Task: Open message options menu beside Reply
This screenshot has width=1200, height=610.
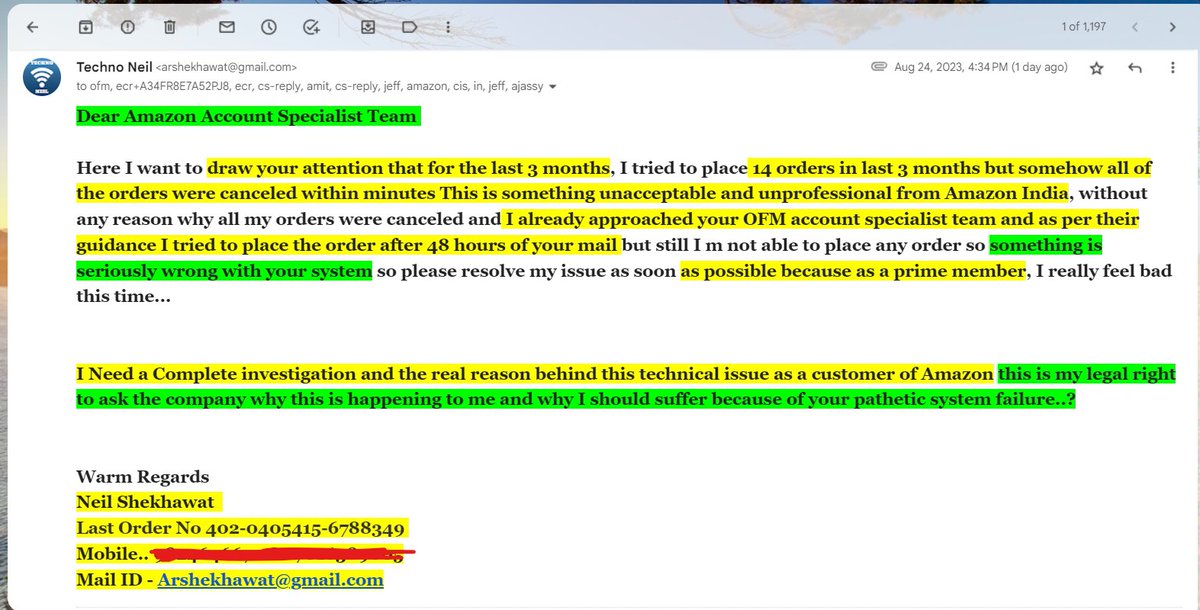Action: [x=1172, y=68]
